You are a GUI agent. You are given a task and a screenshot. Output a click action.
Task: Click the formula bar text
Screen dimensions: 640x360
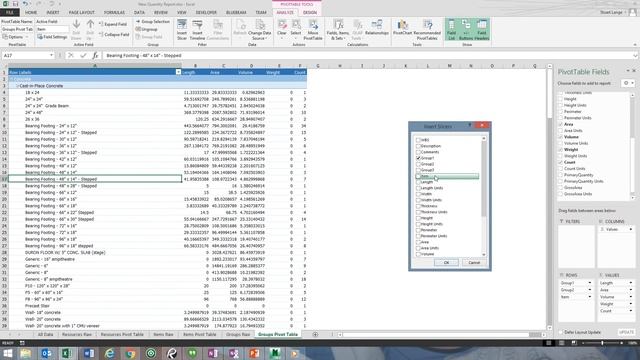144,55
